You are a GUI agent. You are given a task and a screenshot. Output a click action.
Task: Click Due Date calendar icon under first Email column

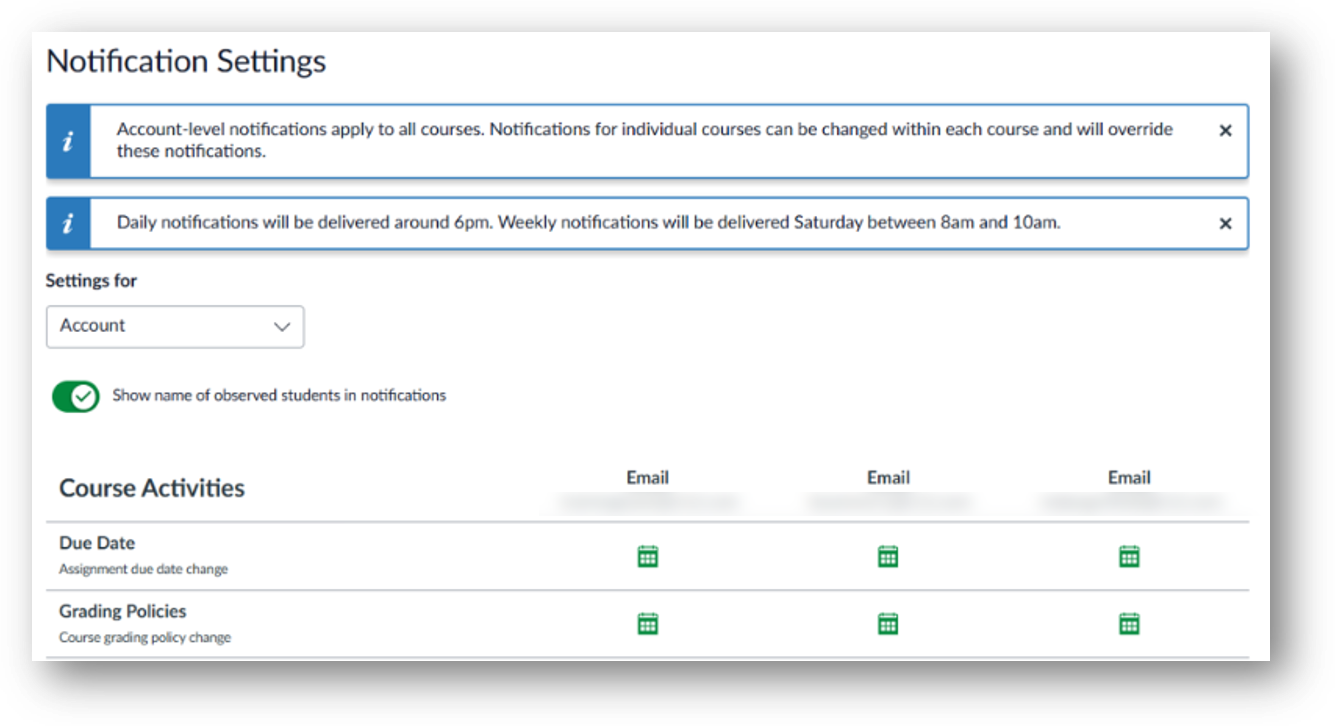pyautogui.click(x=648, y=556)
